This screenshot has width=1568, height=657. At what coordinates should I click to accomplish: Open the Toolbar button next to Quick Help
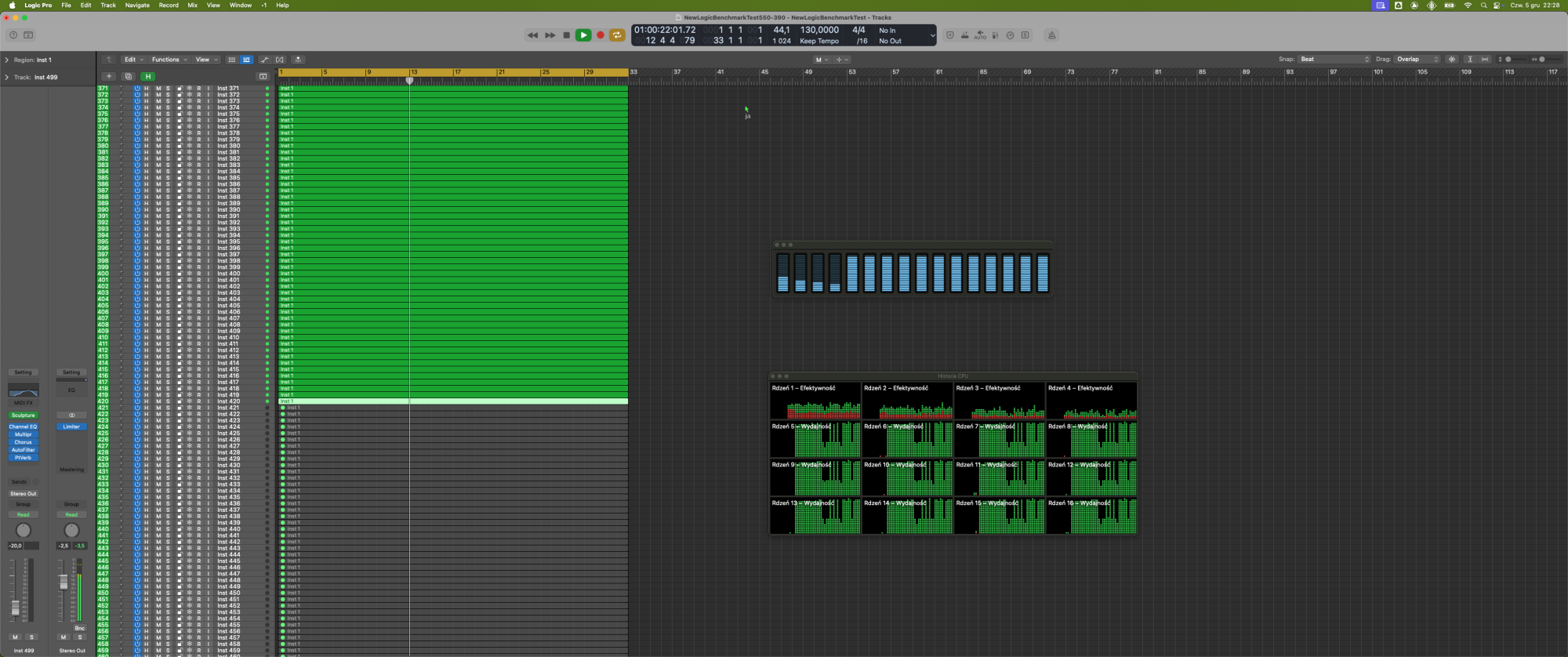pos(29,35)
